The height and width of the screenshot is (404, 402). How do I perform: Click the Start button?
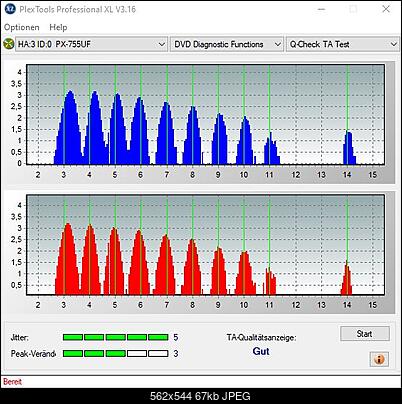365,334
